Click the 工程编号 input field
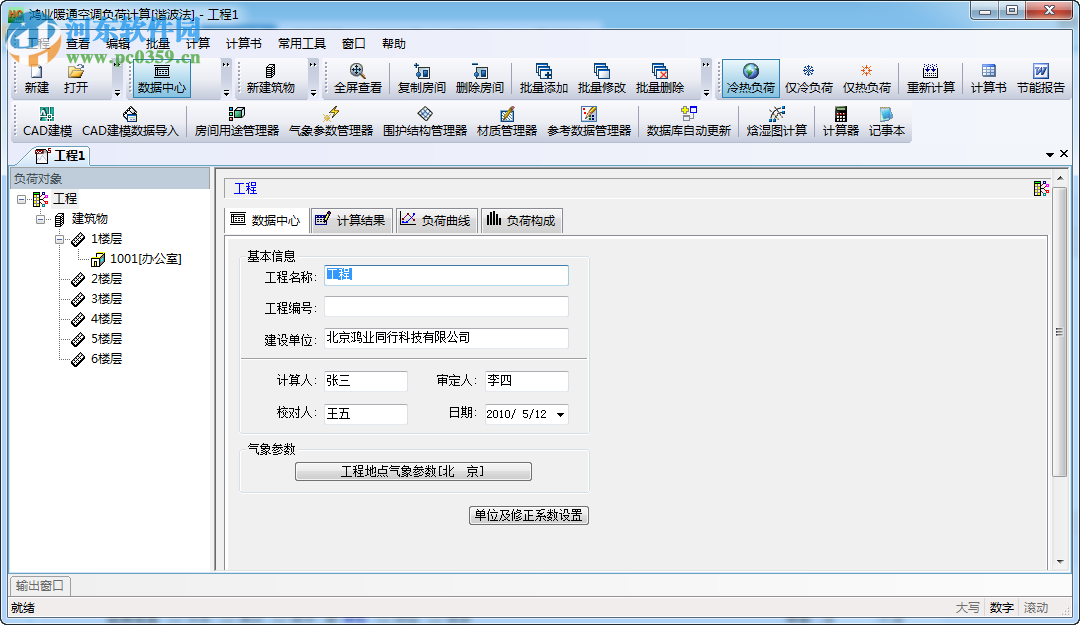 click(446, 307)
